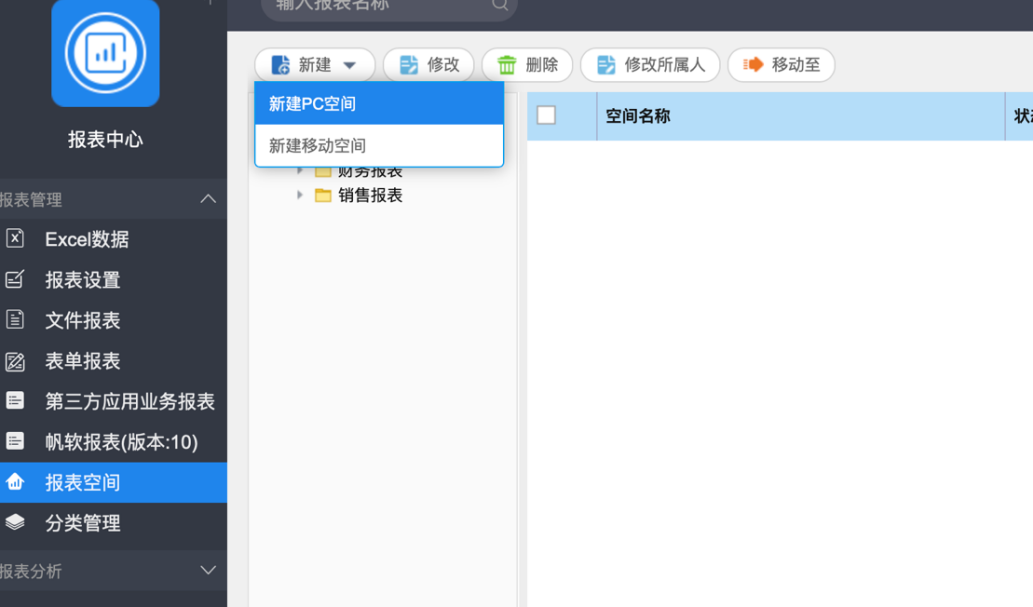The height and width of the screenshot is (607, 1033).
Task: Expand the 销售报表 folder tree node
Action: pyautogui.click(x=300, y=195)
